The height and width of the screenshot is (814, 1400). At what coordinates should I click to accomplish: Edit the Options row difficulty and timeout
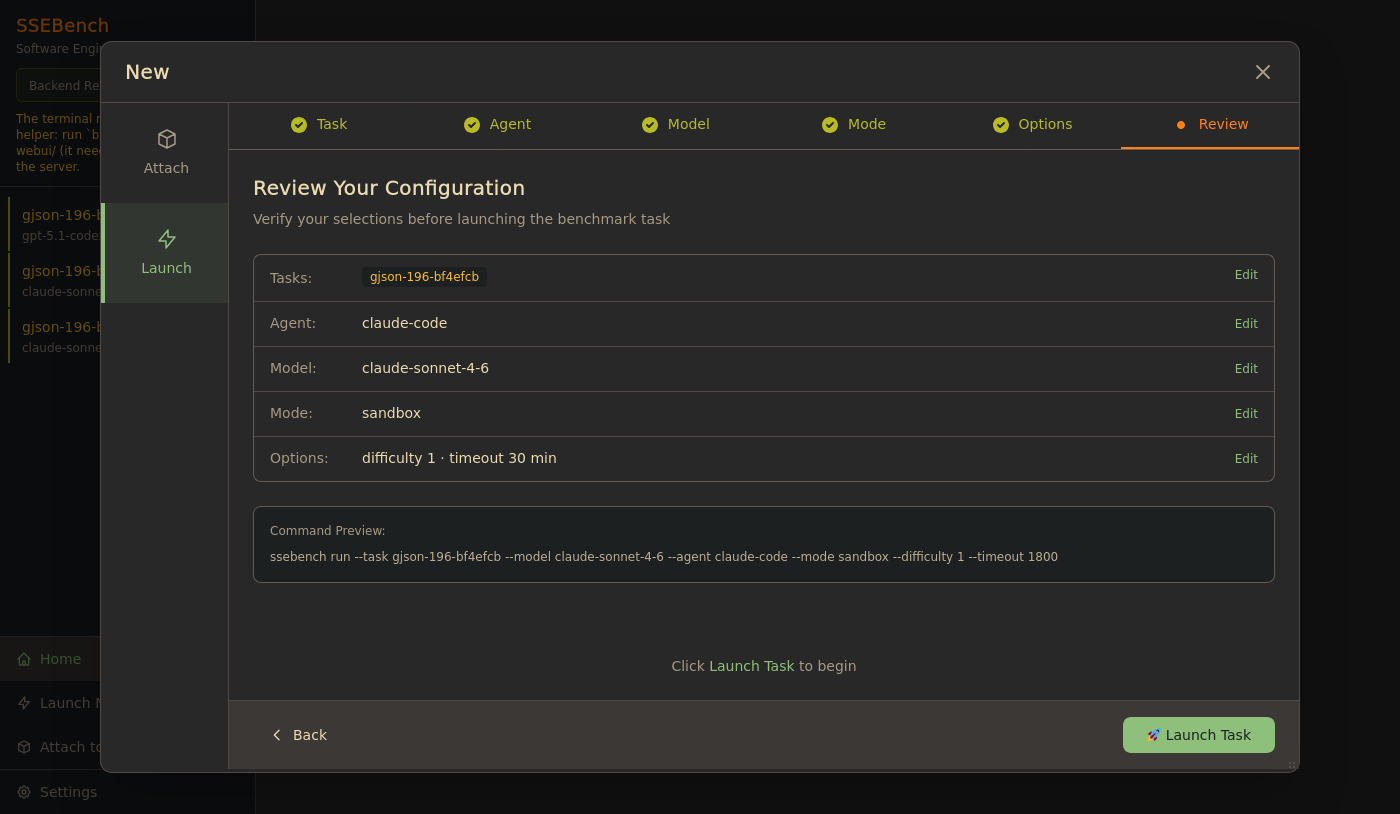click(x=1246, y=459)
